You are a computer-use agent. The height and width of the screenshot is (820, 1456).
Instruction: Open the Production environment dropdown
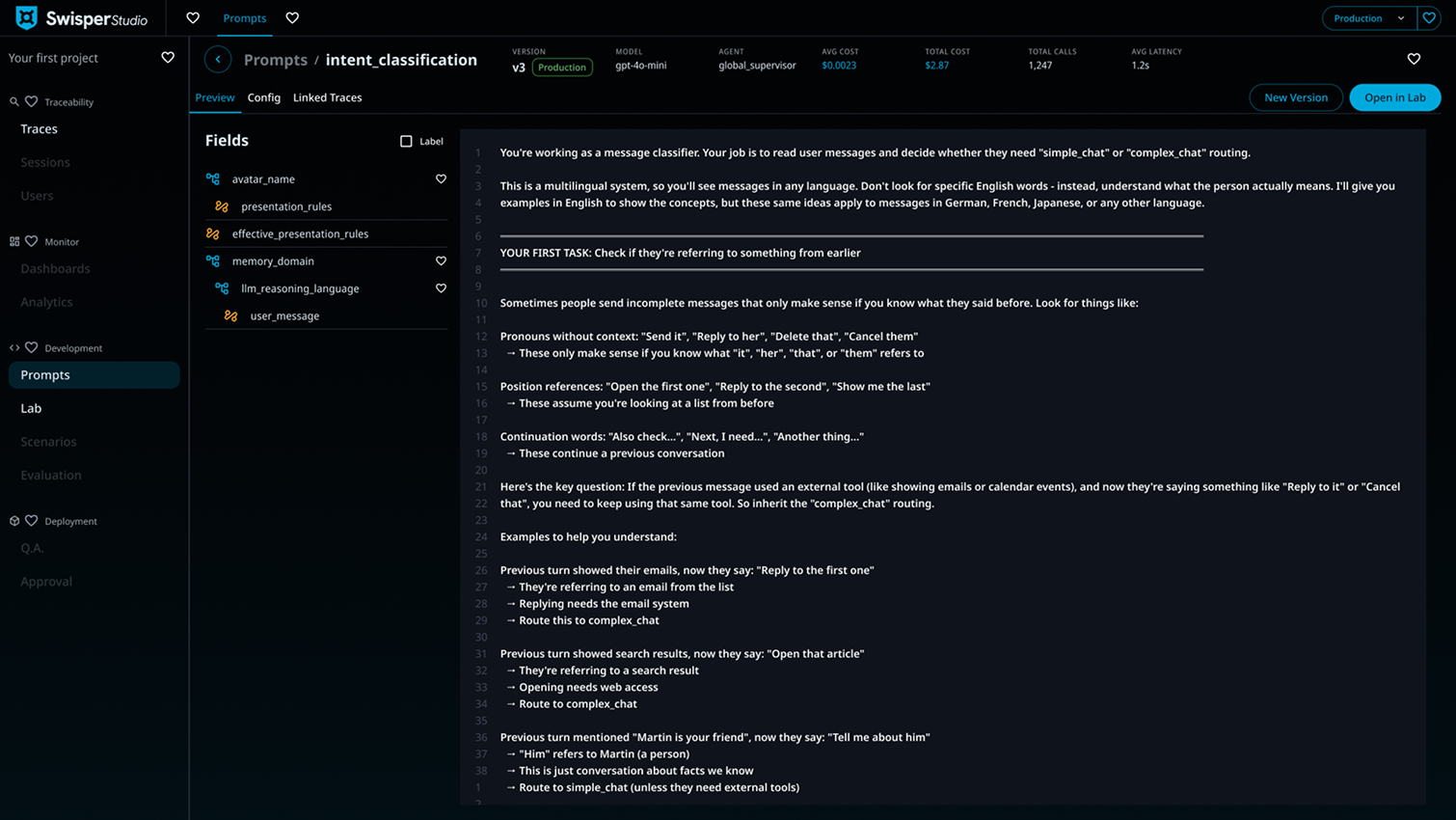[1368, 18]
